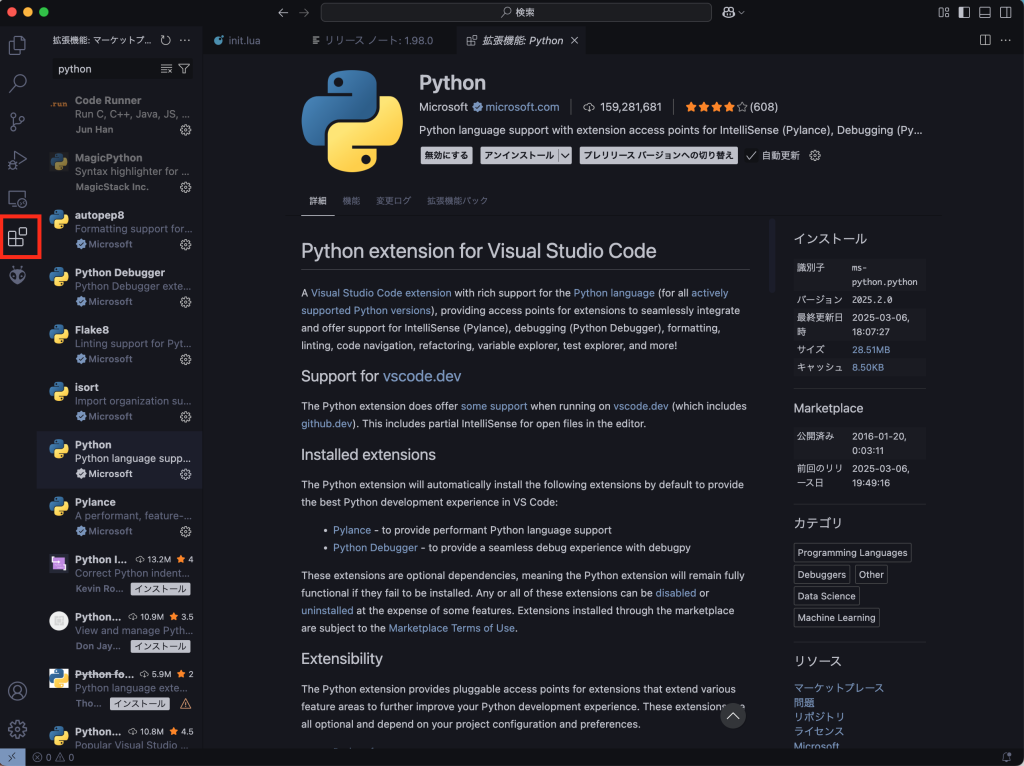Screen dimensions: 1024x766
Task: Toggle the bottom panel visibility
Action: coord(985,12)
